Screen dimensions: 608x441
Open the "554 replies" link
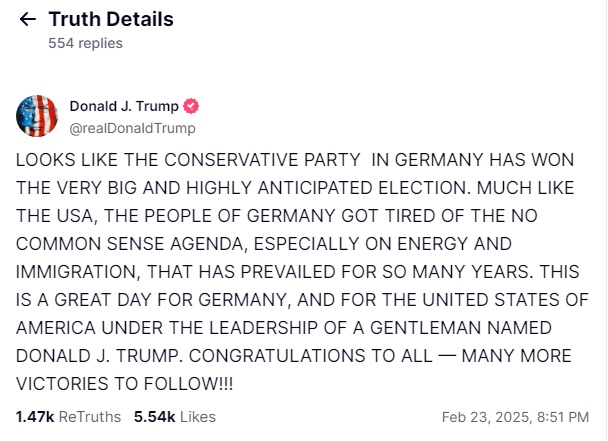click(x=85, y=44)
